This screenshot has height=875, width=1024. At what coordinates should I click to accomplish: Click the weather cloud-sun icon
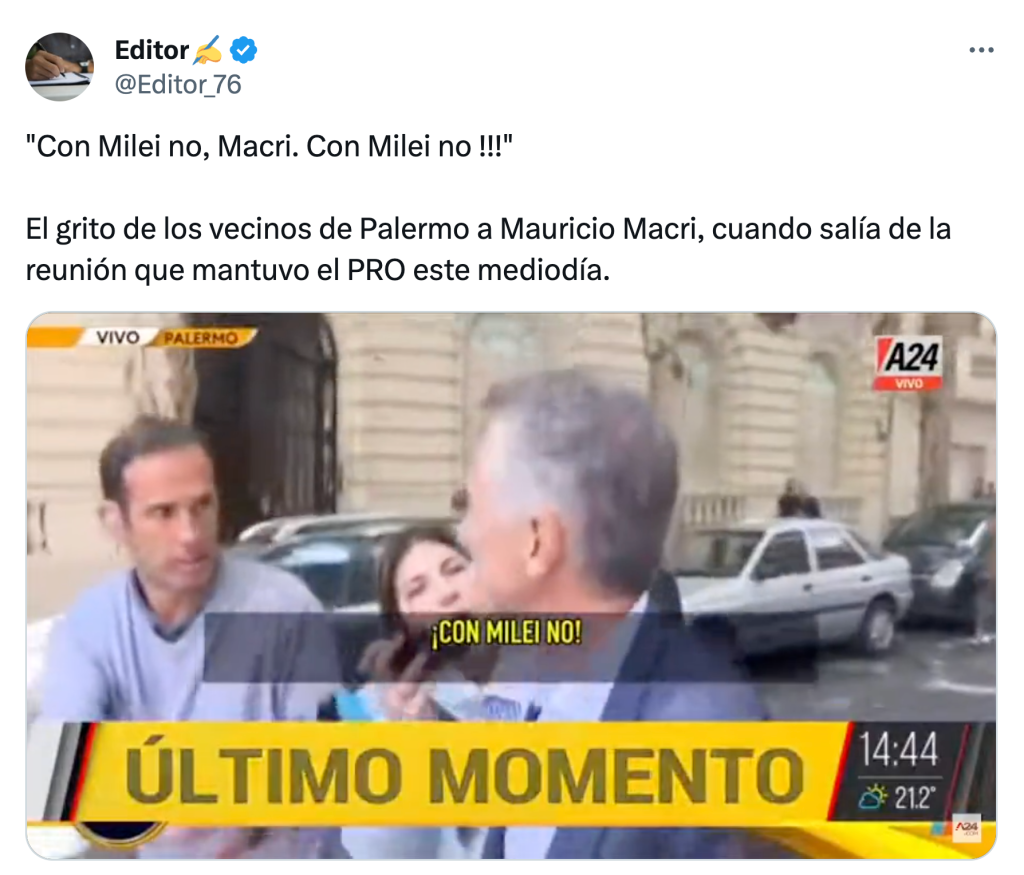point(874,797)
